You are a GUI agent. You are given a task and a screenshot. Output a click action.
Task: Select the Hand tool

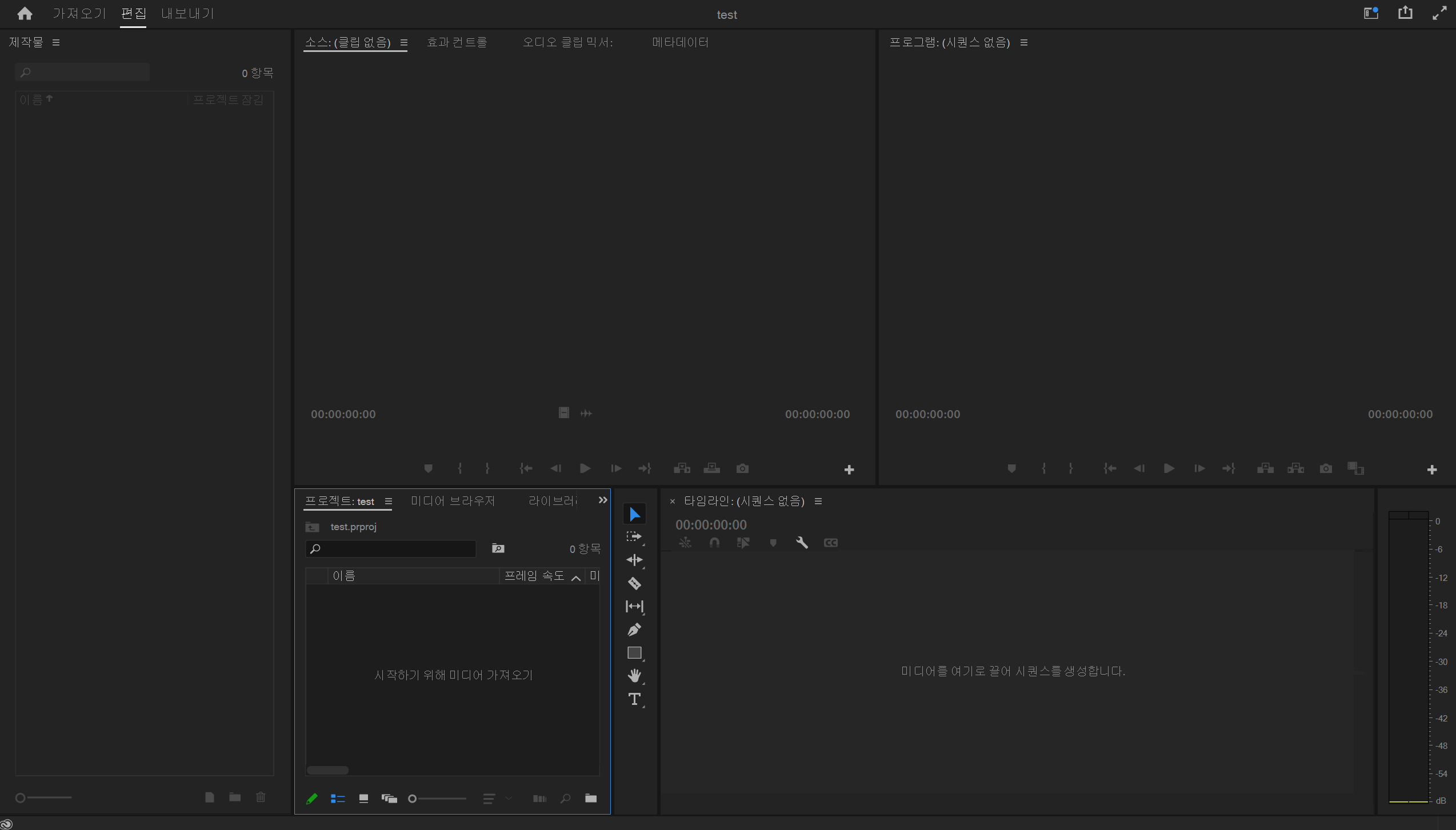pyautogui.click(x=634, y=676)
